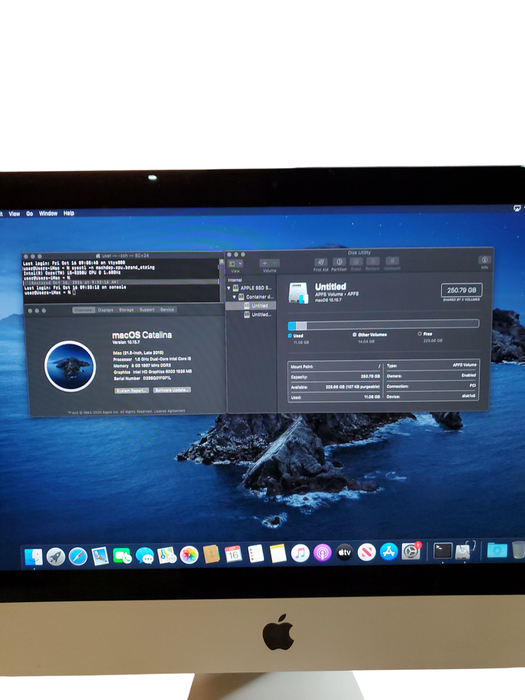Image resolution: width=525 pixels, height=700 pixels.
Task: Open App Store from the Dock
Action: (389, 552)
